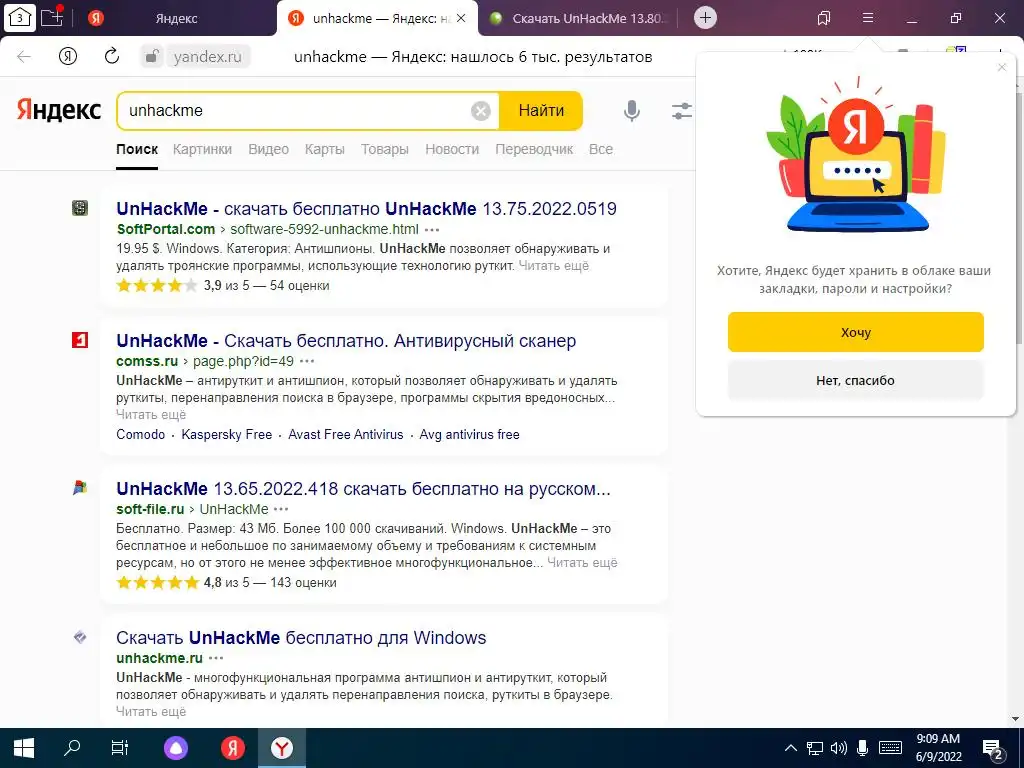The height and width of the screenshot is (768, 1024).
Task: Open the Все services tab
Action: coord(601,150)
